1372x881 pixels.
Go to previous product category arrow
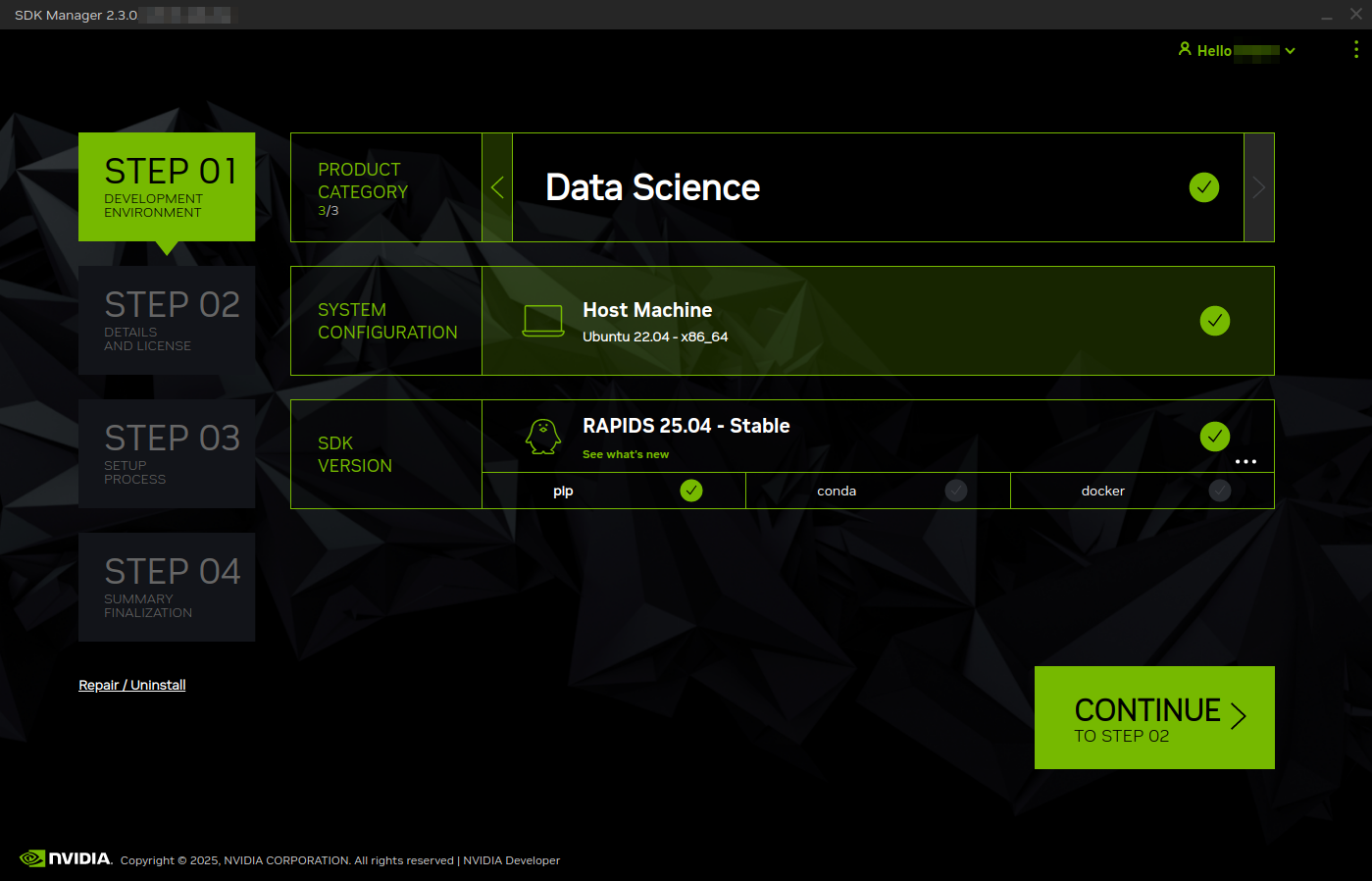497,187
